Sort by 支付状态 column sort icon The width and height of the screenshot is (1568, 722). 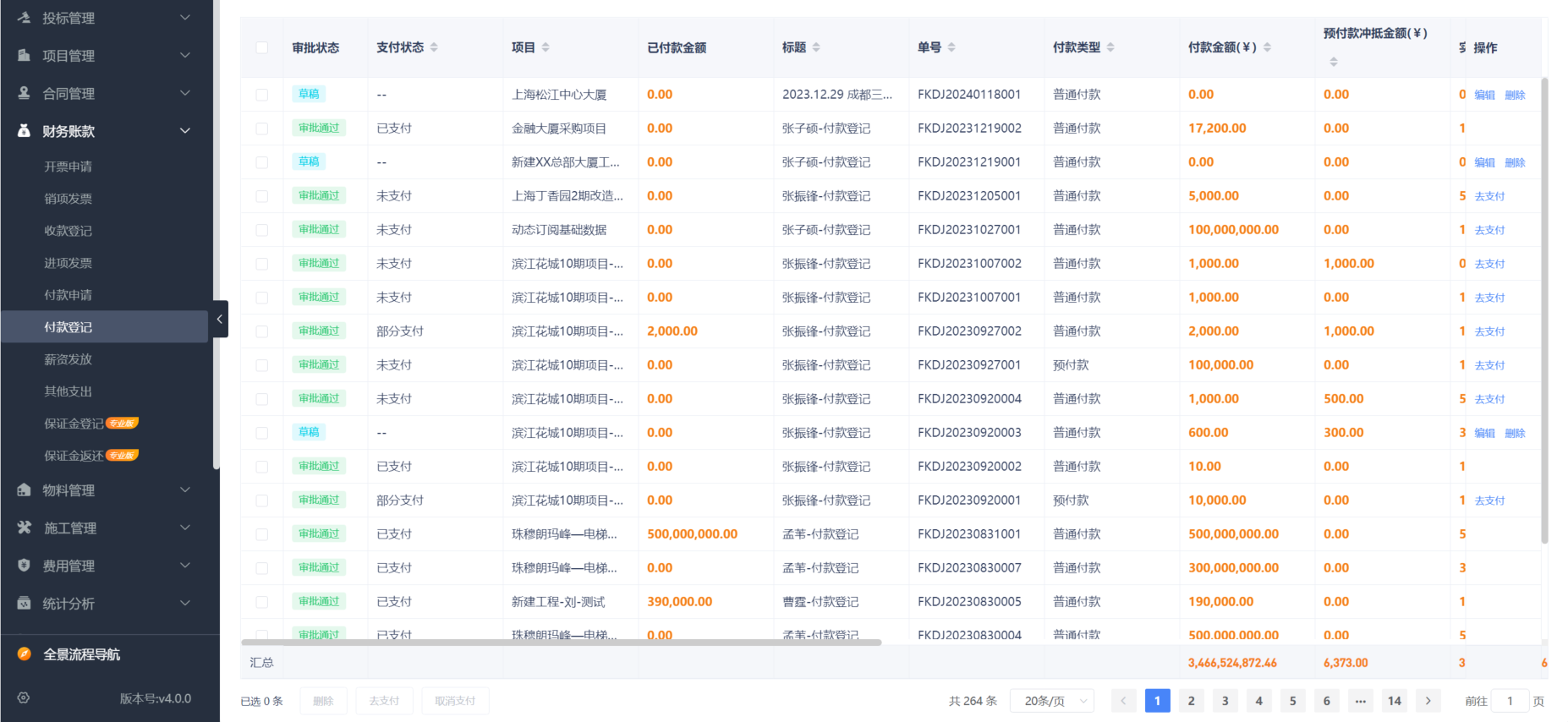pyautogui.click(x=434, y=47)
